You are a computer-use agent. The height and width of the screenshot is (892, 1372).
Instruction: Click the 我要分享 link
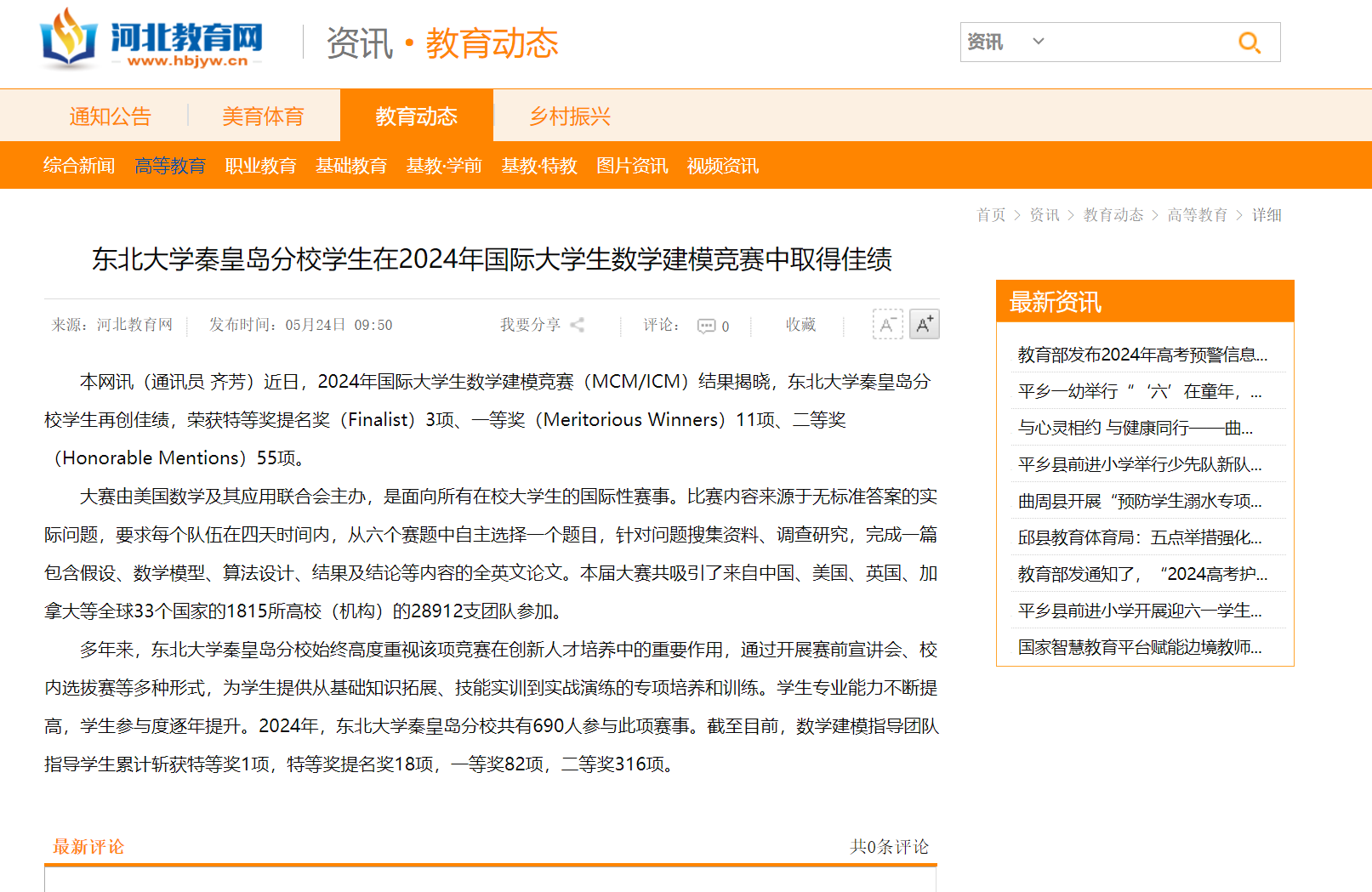[530, 325]
